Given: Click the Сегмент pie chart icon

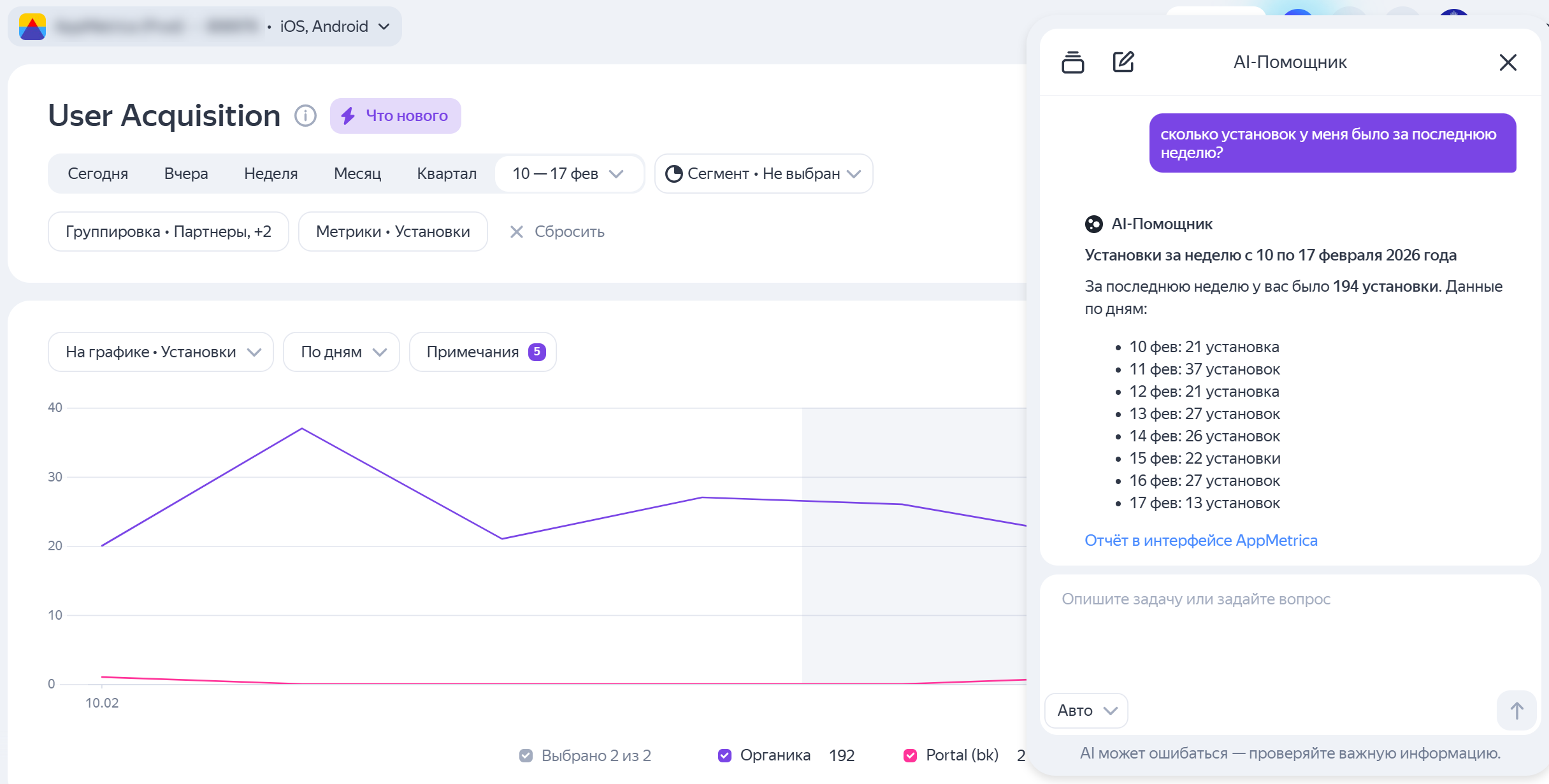Looking at the screenshot, I should point(674,174).
